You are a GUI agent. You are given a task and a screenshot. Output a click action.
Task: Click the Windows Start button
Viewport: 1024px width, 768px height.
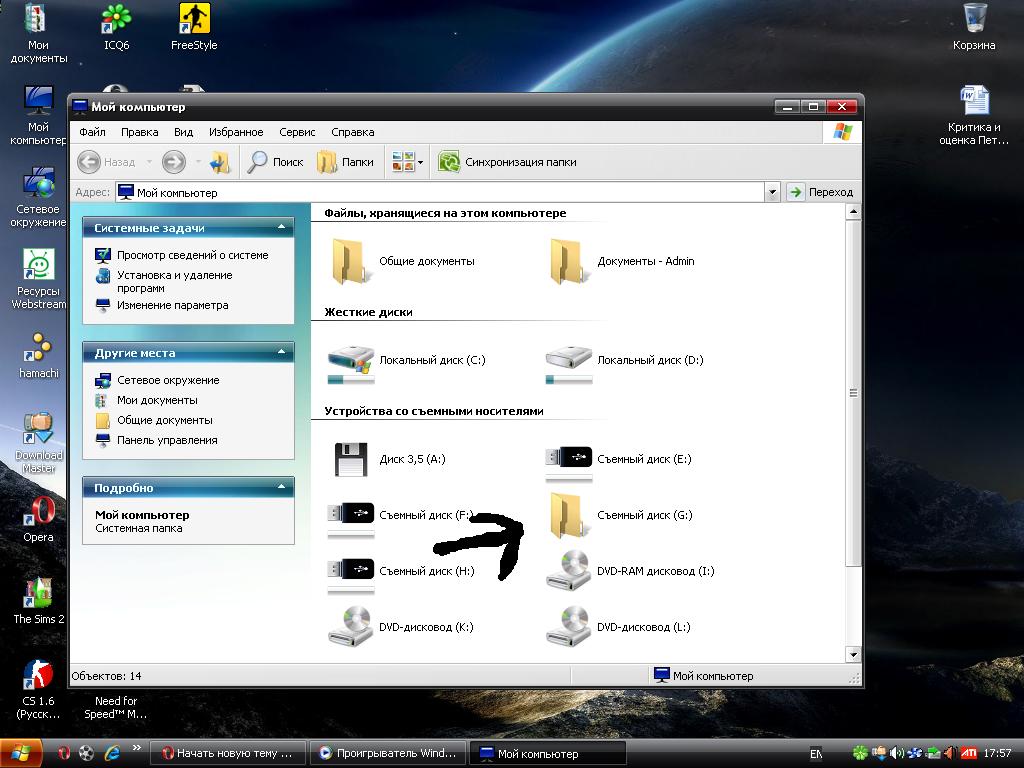tap(22, 753)
